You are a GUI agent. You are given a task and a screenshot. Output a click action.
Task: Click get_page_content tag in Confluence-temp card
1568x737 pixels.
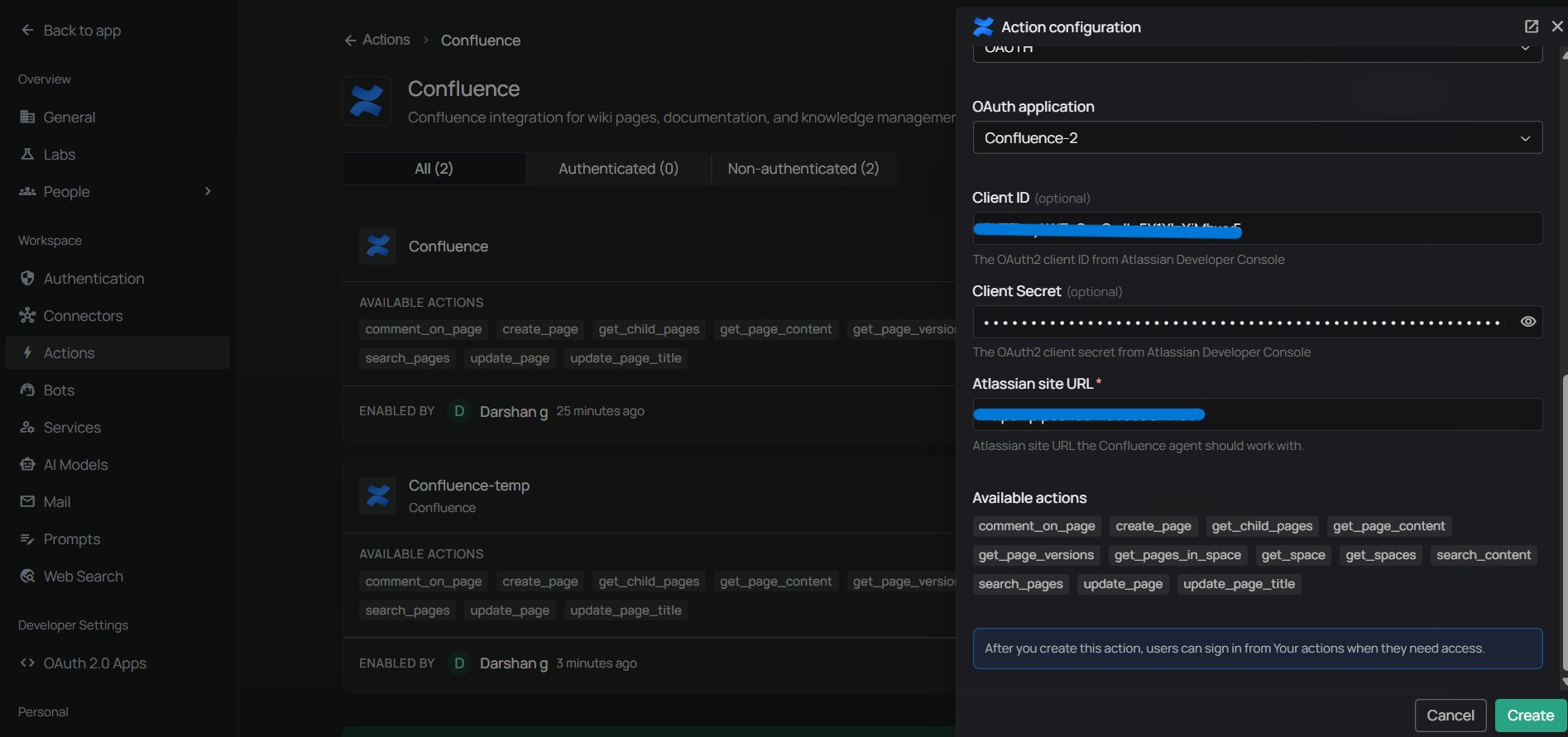coord(776,581)
